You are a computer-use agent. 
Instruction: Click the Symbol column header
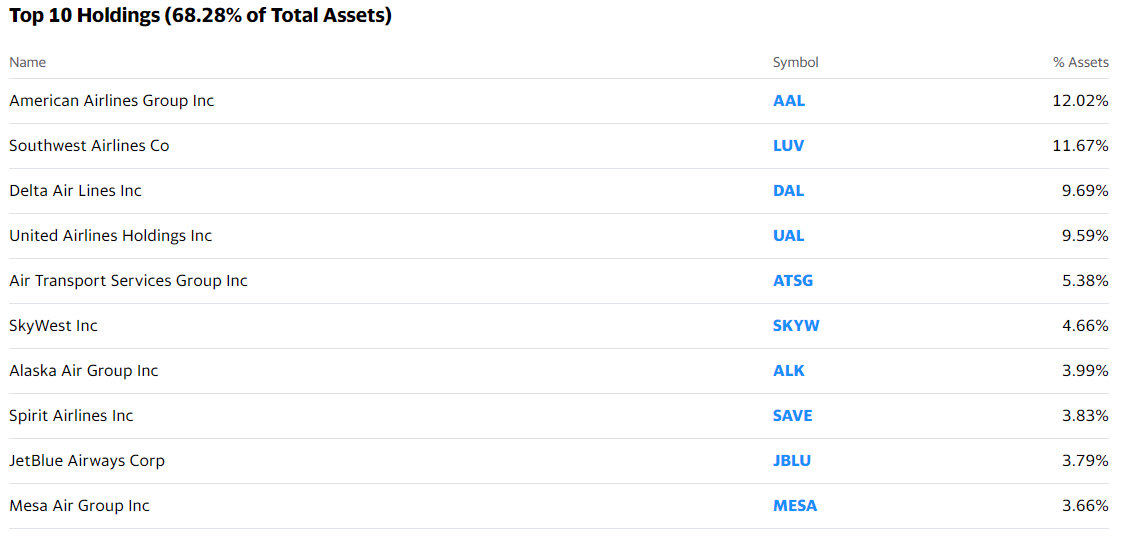pyautogui.click(x=795, y=63)
